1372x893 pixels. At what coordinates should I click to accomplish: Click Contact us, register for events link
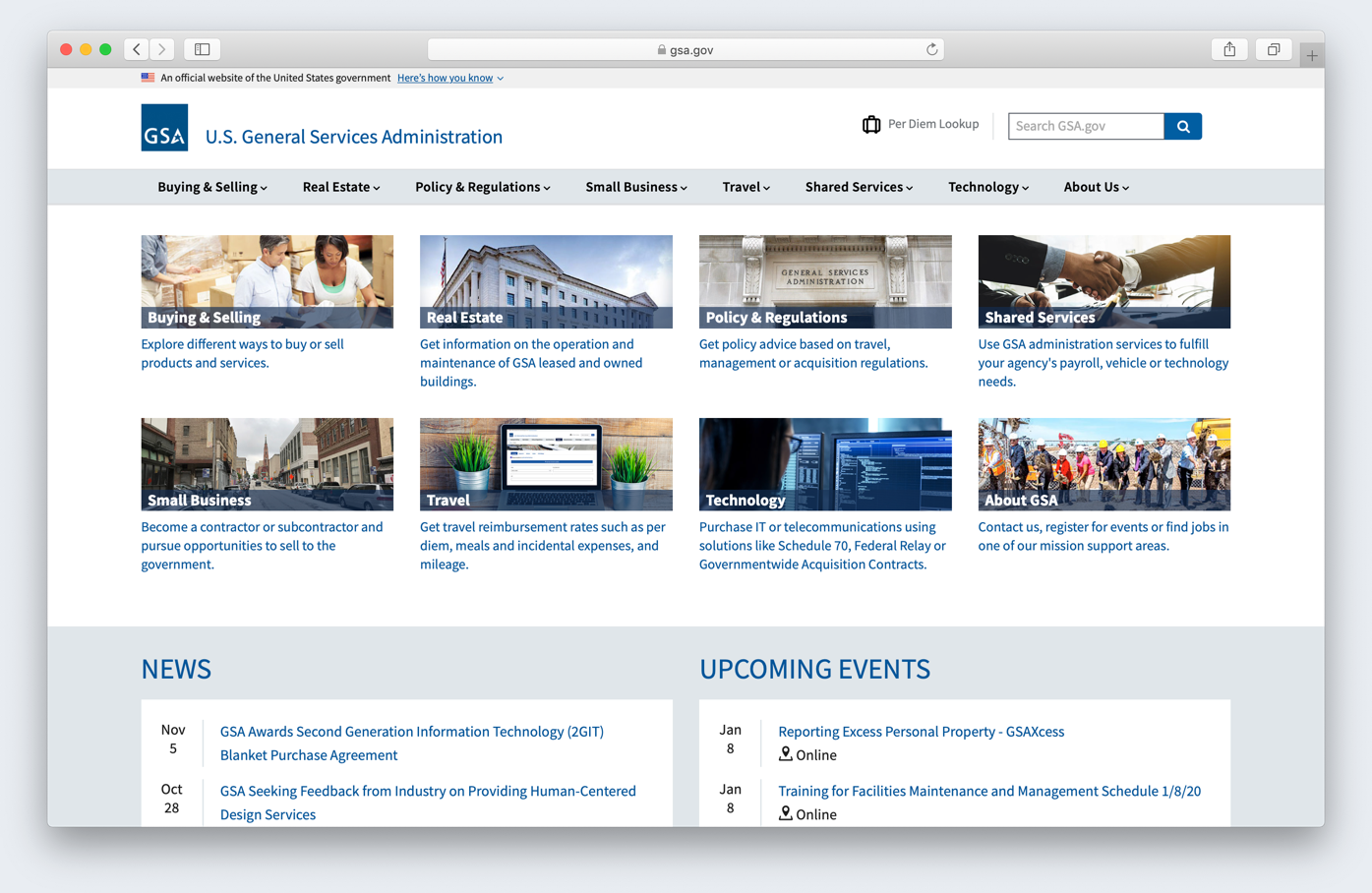click(1103, 536)
